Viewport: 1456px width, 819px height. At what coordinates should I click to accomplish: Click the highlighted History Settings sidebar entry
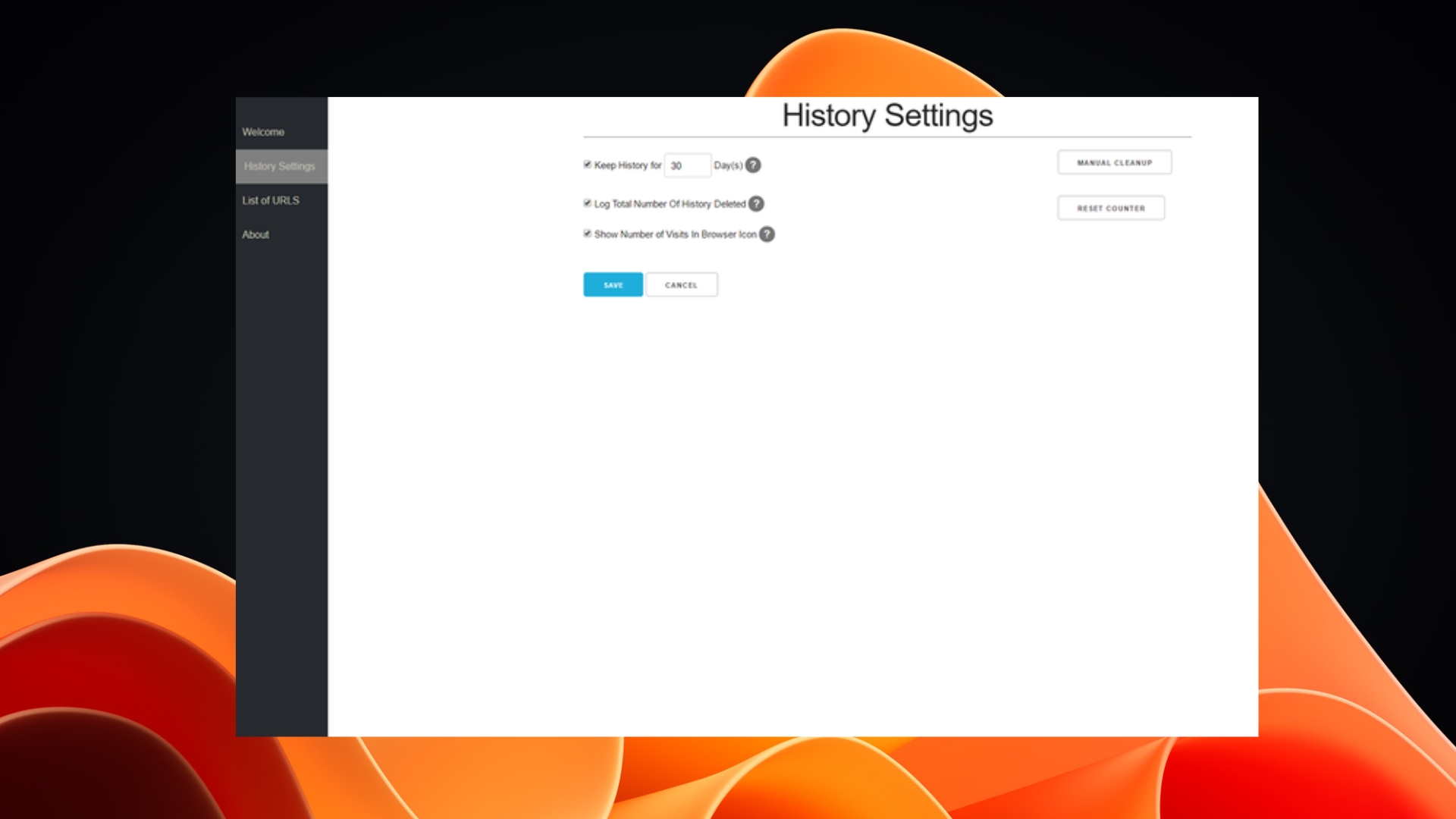279,166
